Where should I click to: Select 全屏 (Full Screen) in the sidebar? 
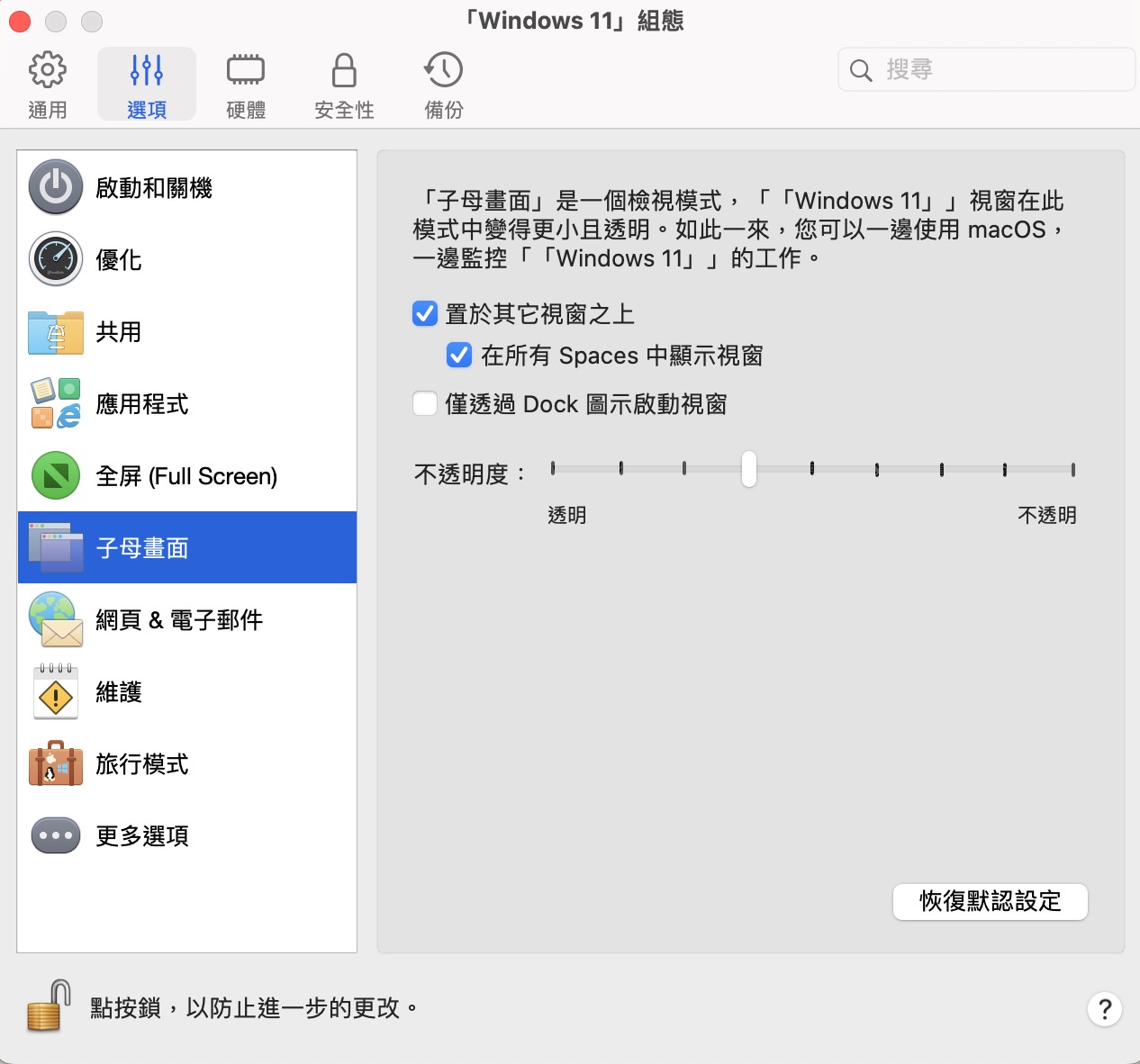[187, 475]
